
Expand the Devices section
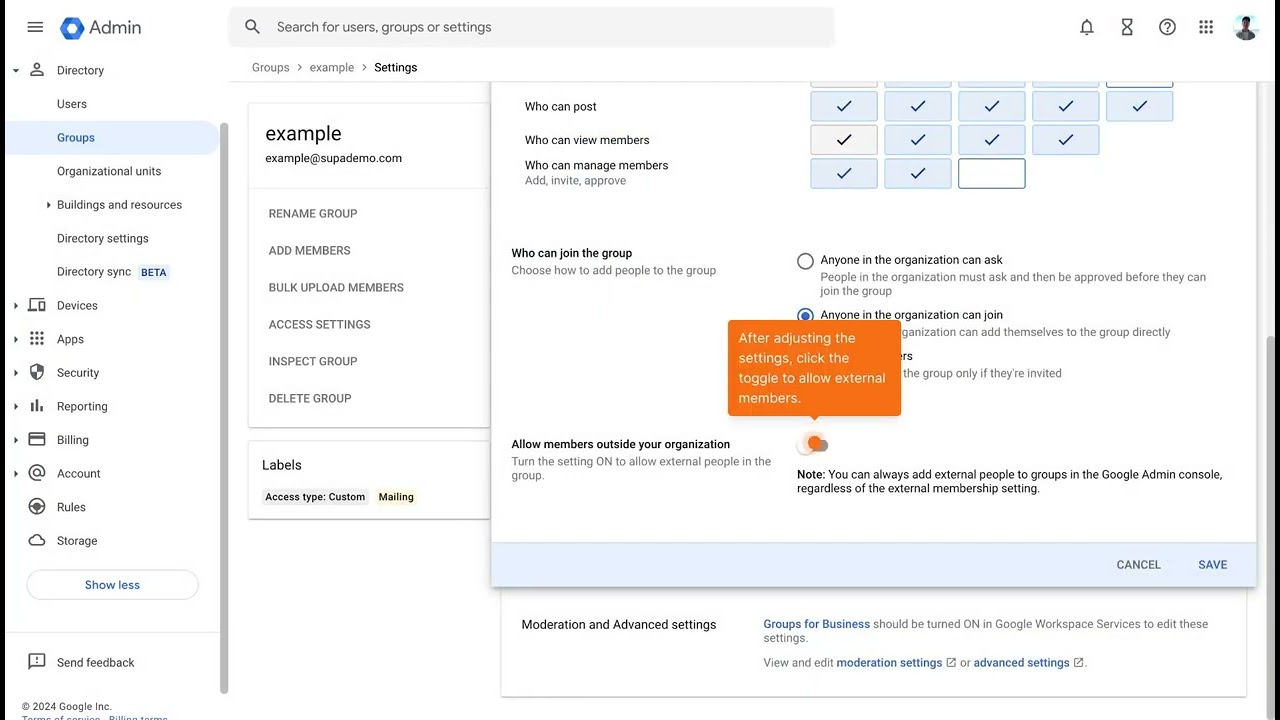click(16, 306)
